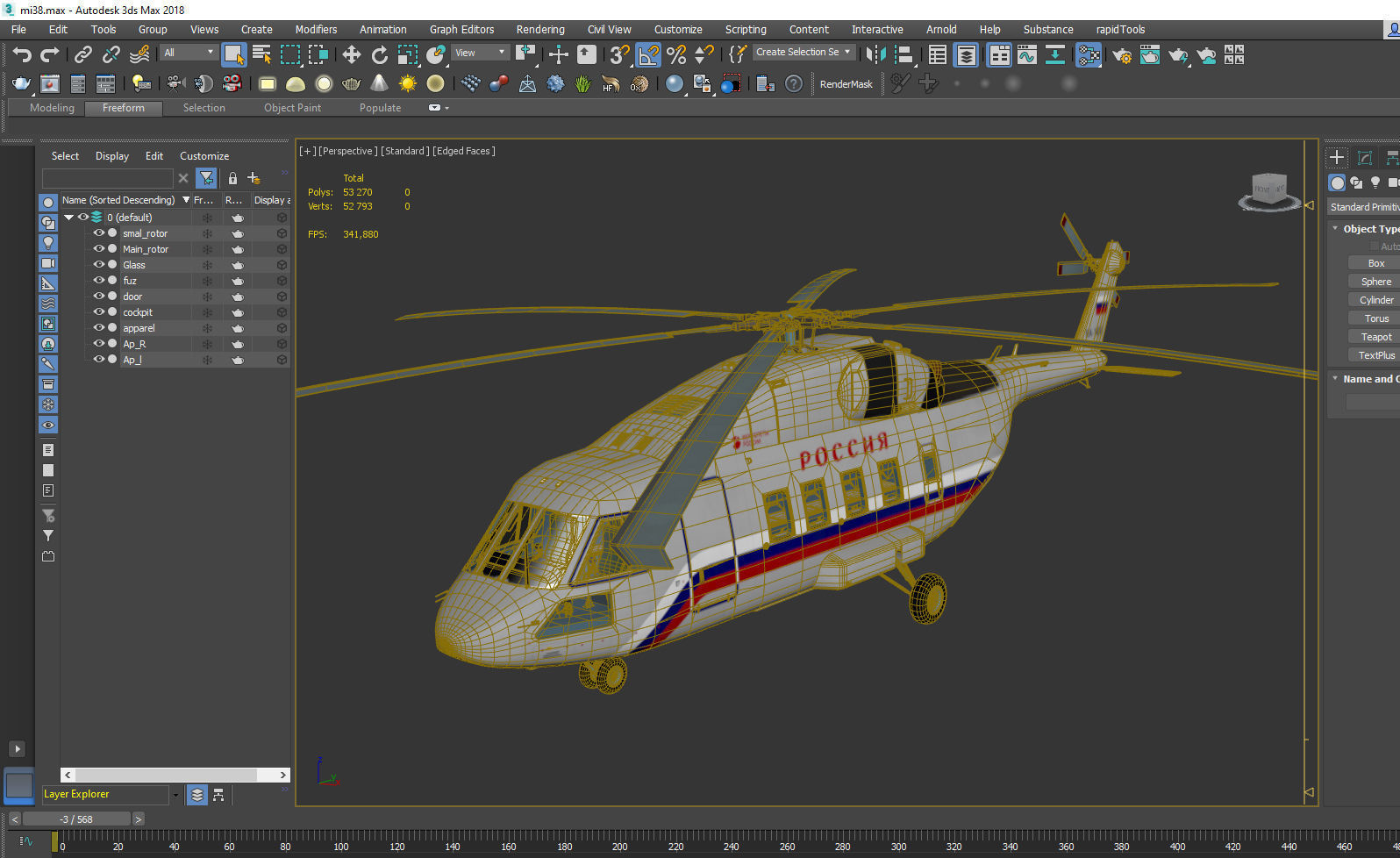Click the Redo arrow icon

coord(50,55)
